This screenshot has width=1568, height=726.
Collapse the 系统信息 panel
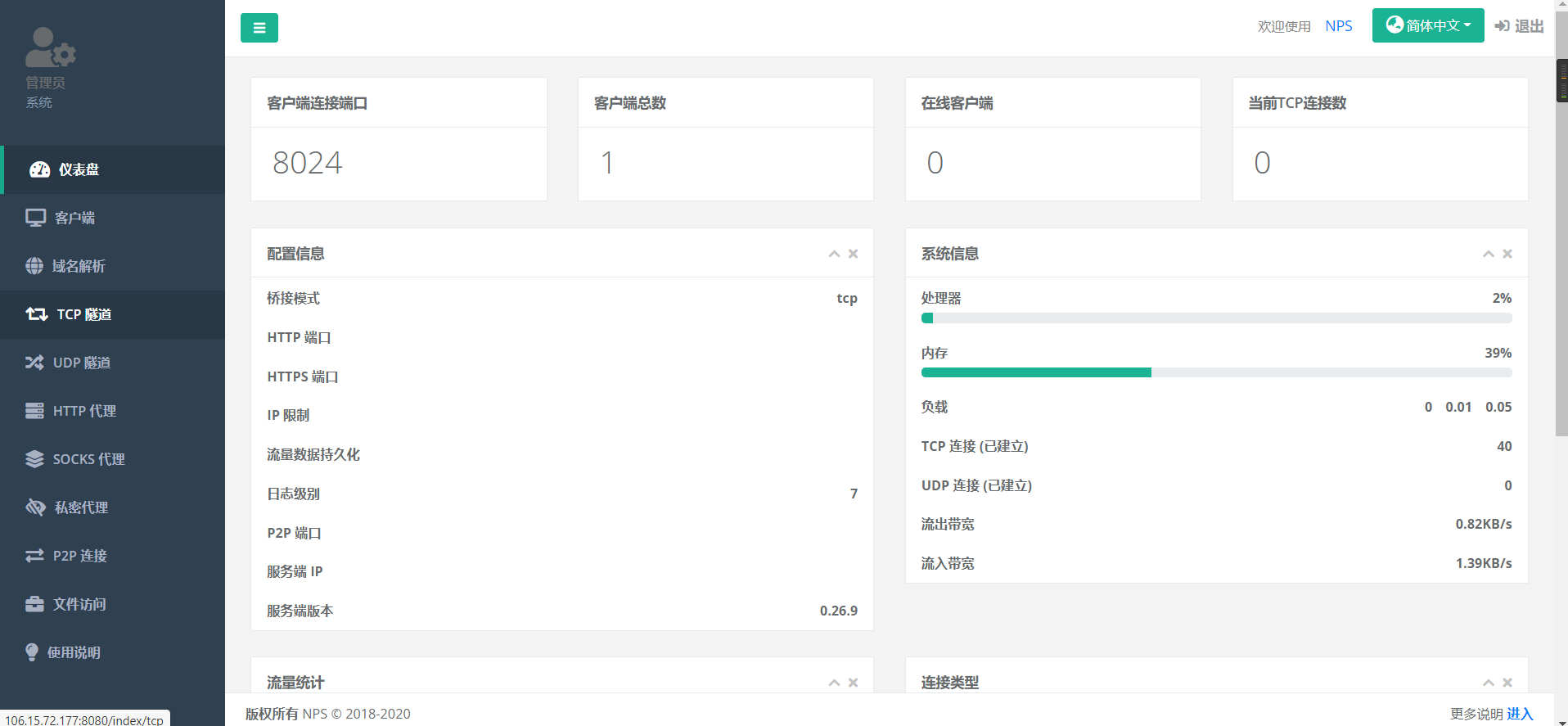tap(1488, 254)
